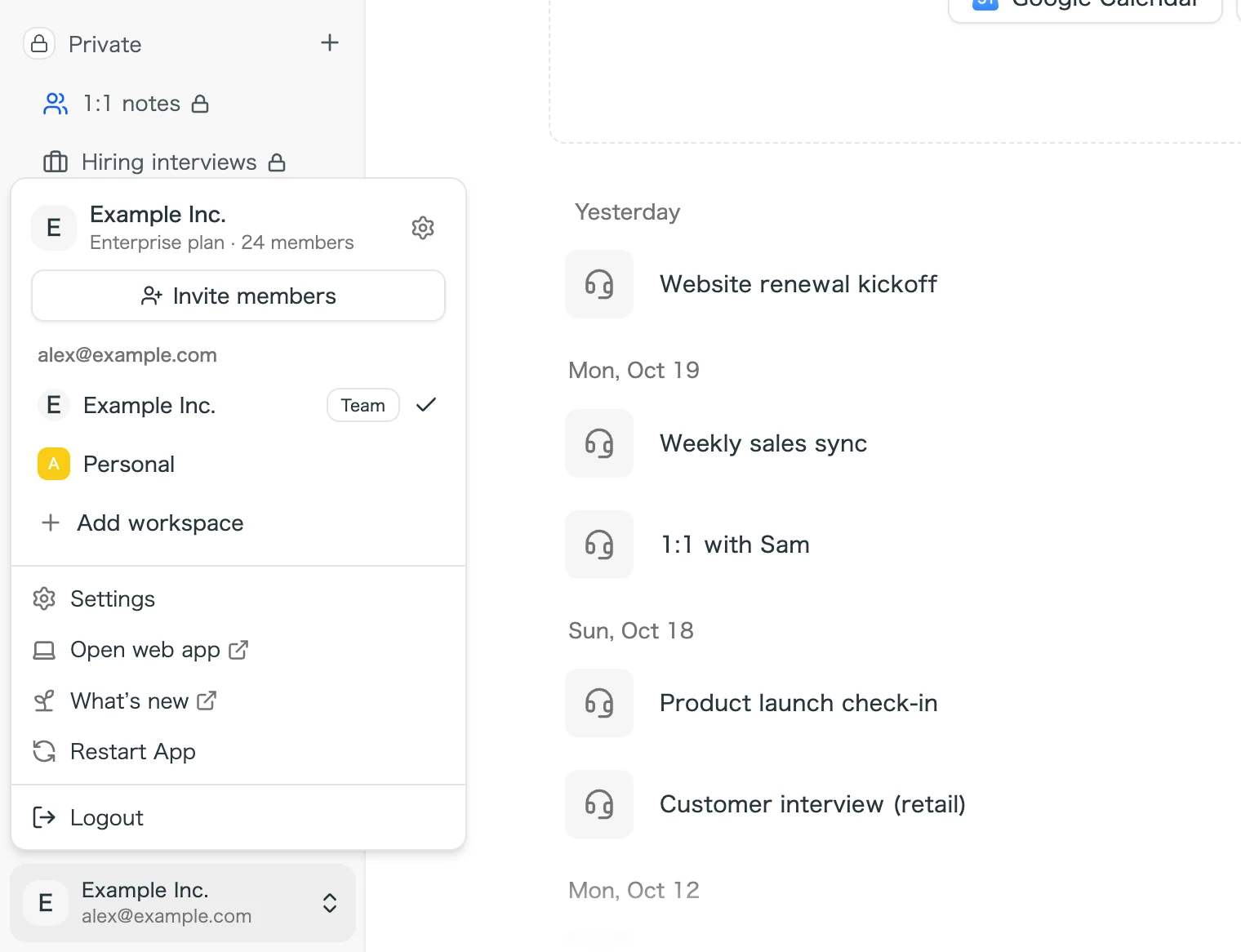Viewport: 1241px width, 952px height.
Task: Click the refresh icon for Restart App
Action: (44, 751)
